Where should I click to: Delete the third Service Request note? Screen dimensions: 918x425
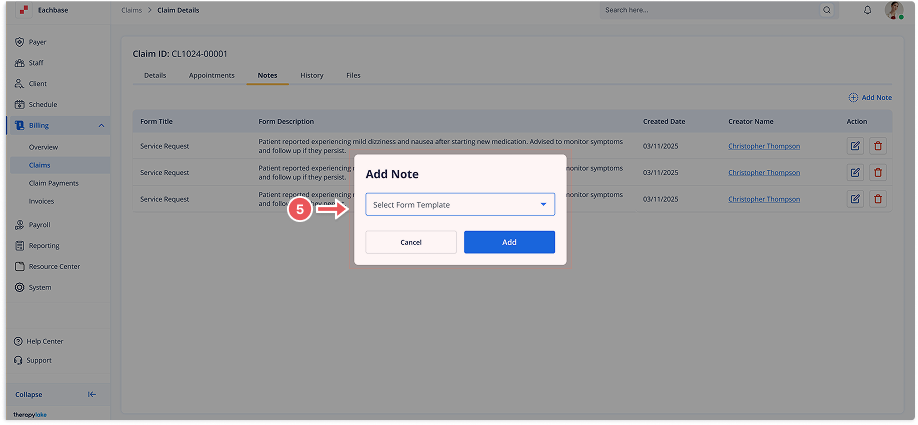coord(878,199)
